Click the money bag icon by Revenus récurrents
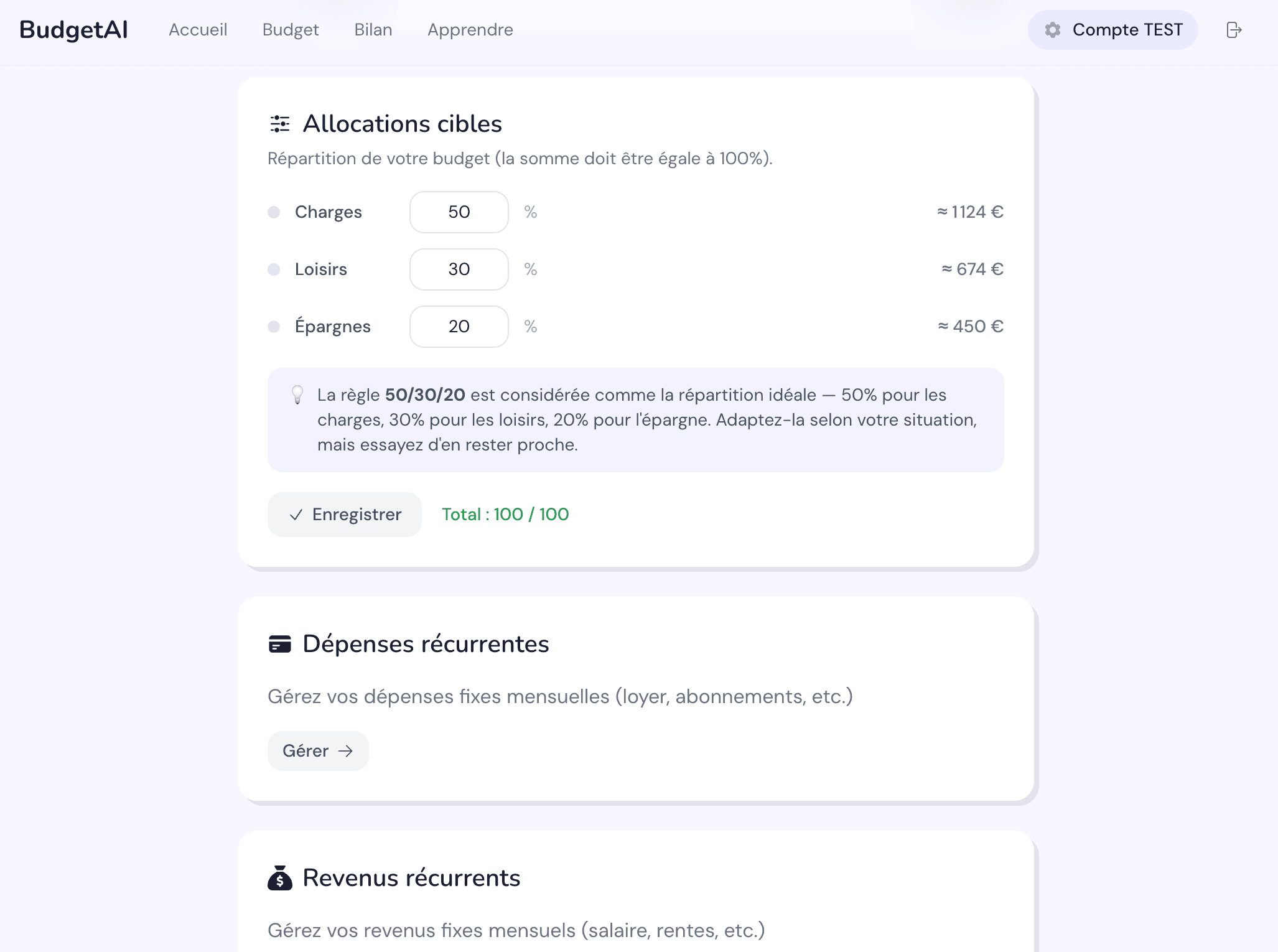 point(280,878)
